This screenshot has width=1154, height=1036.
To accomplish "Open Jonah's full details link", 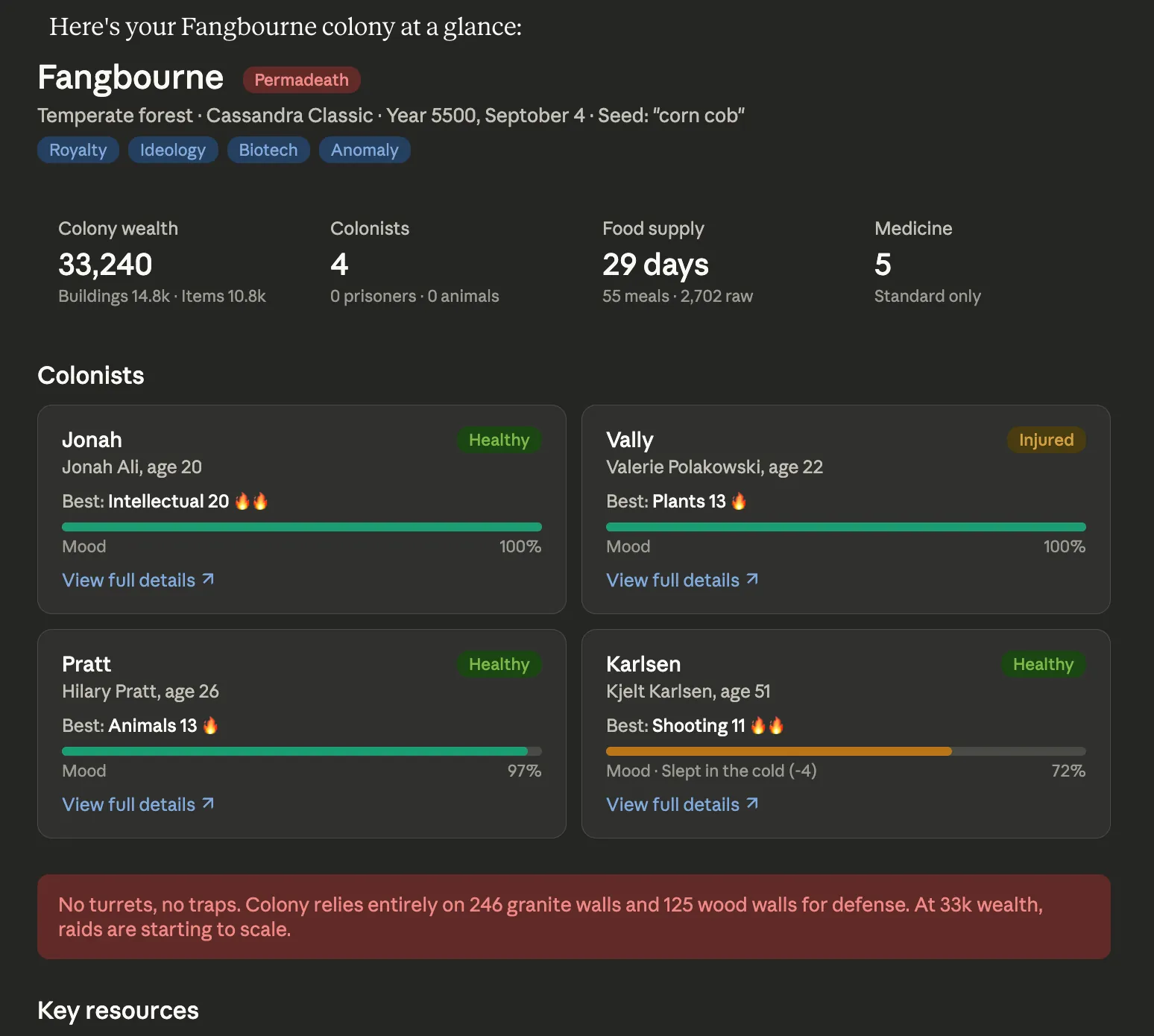I will [138, 580].
